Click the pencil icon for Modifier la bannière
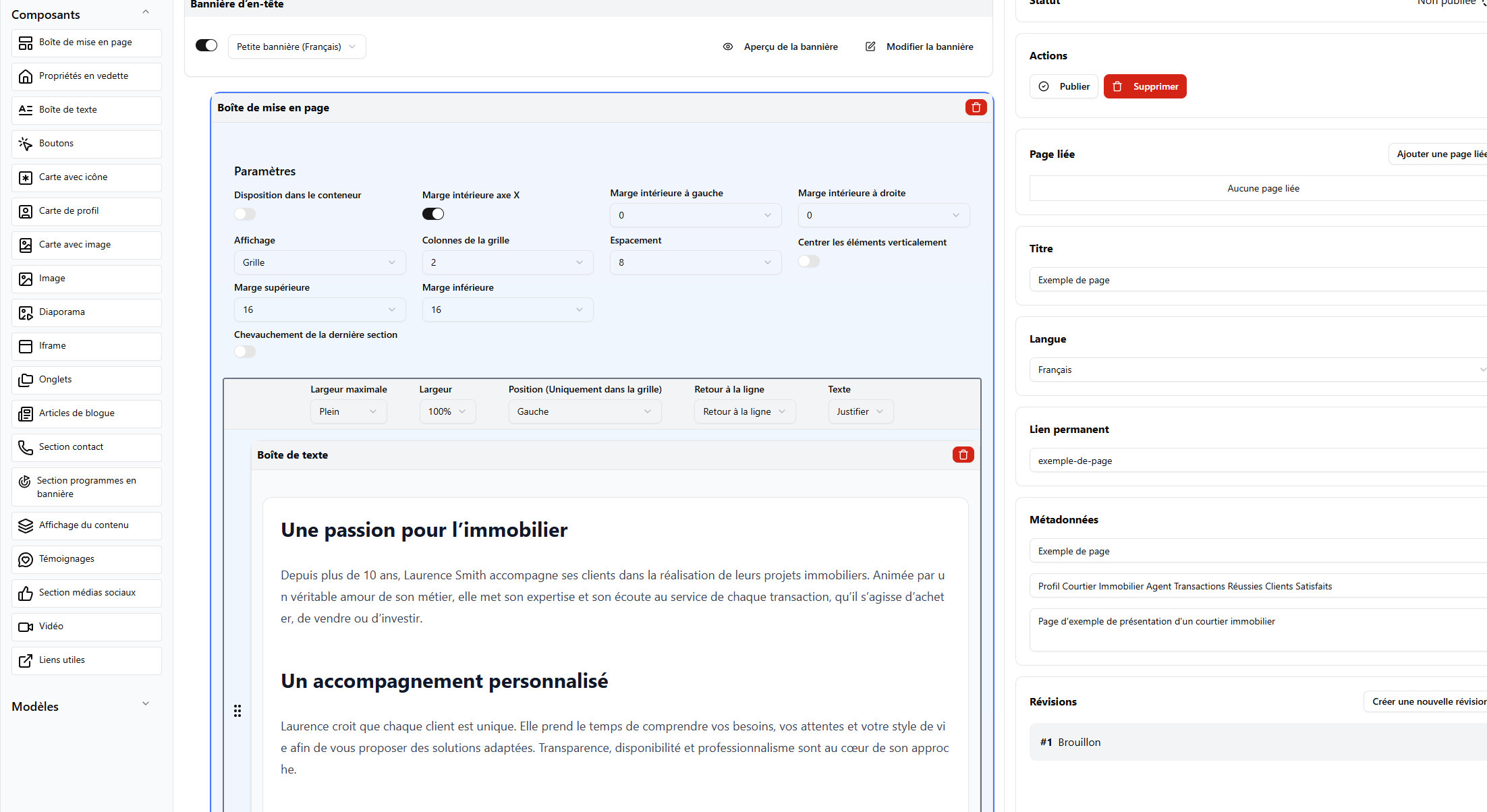 [x=870, y=47]
